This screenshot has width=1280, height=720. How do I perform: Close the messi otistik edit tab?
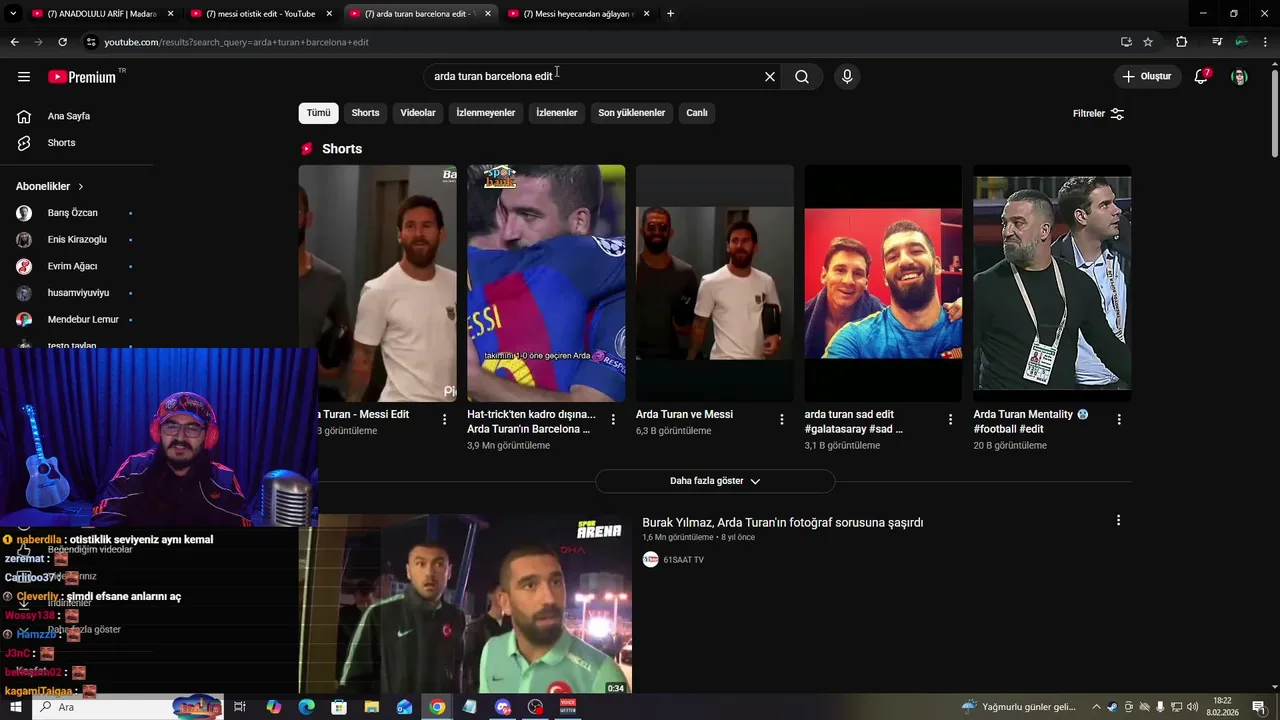click(329, 14)
